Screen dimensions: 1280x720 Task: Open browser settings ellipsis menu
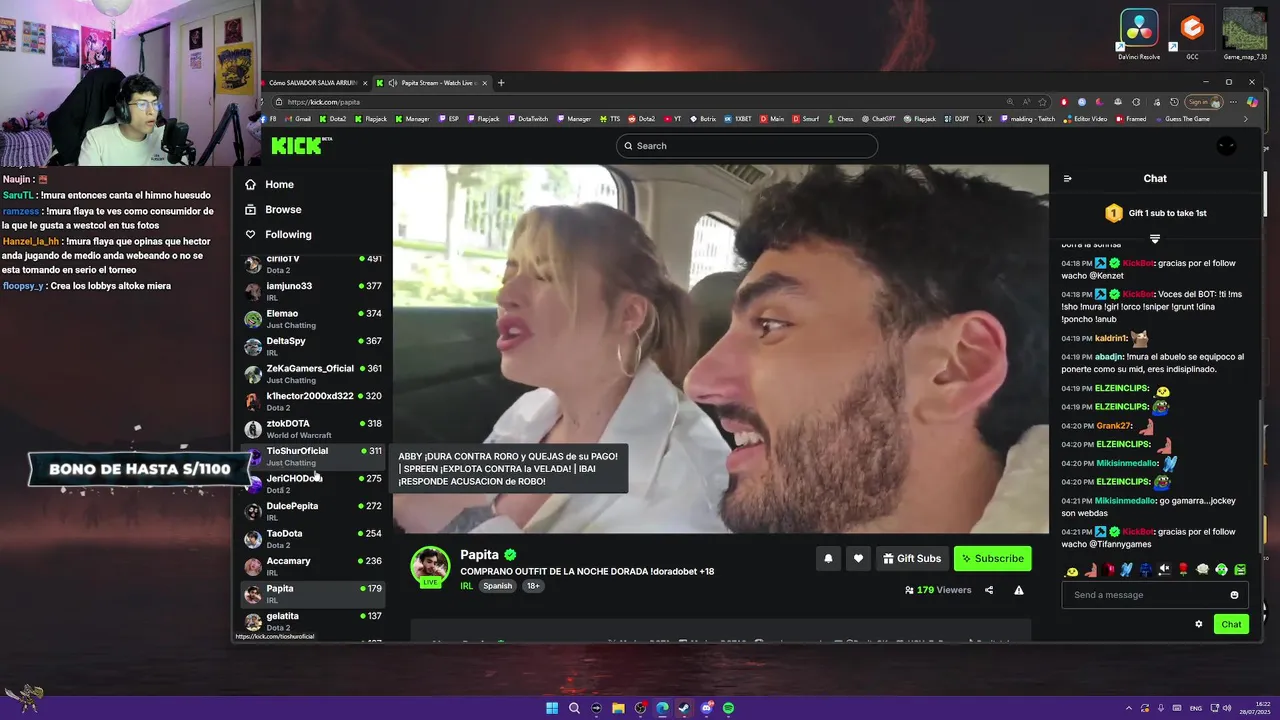(x=1233, y=102)
